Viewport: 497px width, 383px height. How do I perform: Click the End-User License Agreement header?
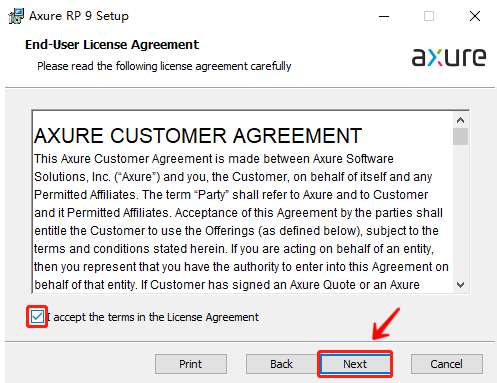pyautogui.click(x=112, y=45)
